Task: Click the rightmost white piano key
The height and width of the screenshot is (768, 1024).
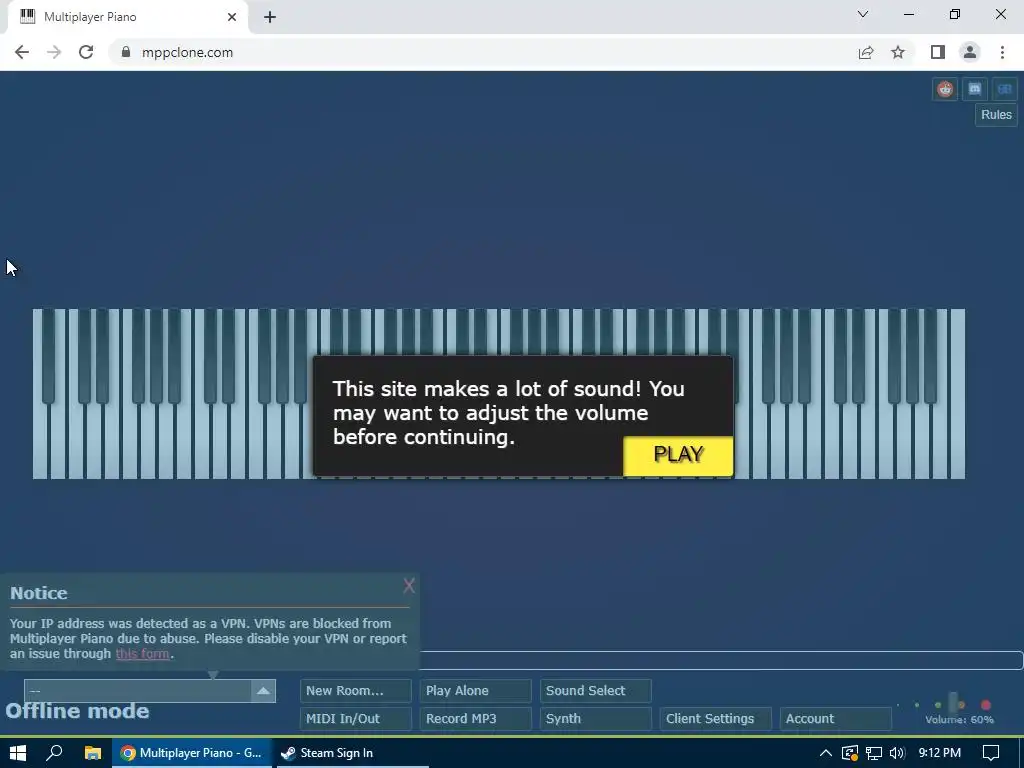Action: [x=958, y=394]
